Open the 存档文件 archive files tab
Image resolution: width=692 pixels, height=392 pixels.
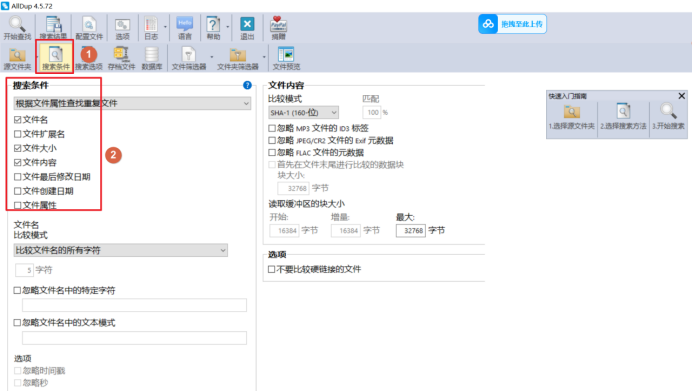(121, 58)
